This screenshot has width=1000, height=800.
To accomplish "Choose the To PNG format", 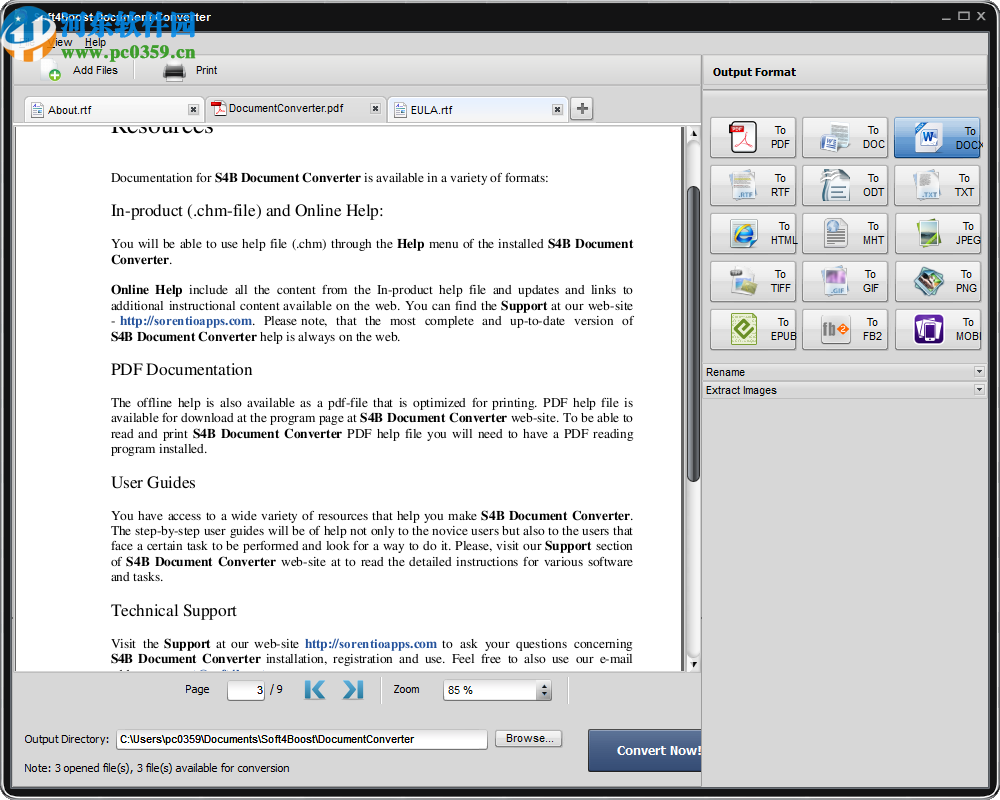I will point(937,281).
